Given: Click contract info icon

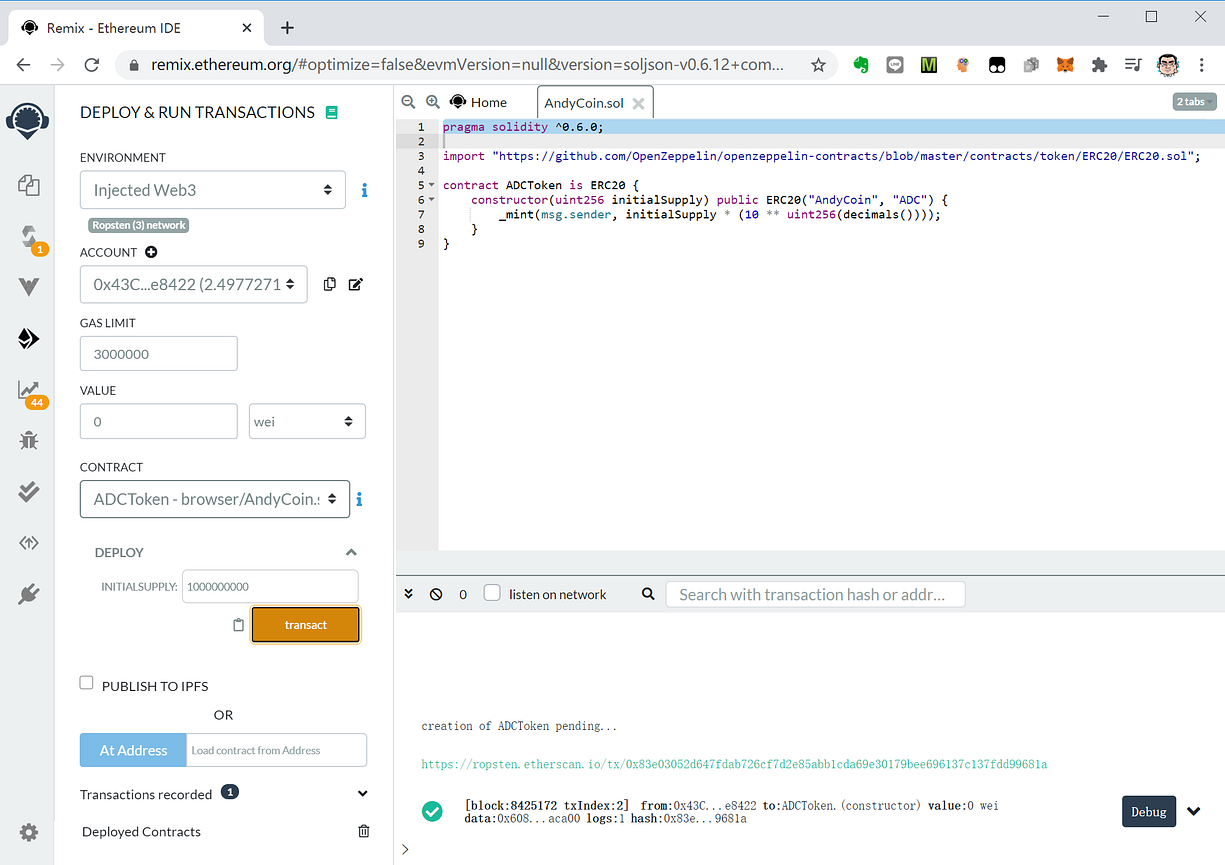Looking at the screenshot, I should [359, 499].
